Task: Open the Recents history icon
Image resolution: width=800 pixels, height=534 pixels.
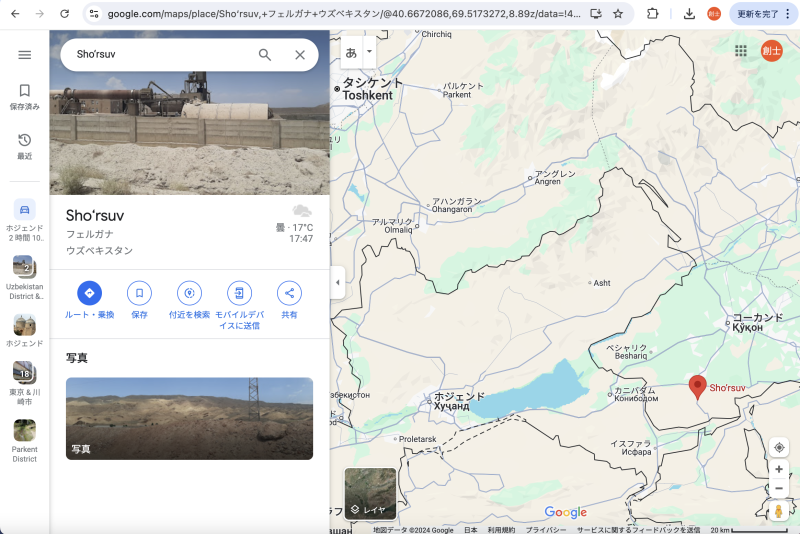Action: coord(25,140)
